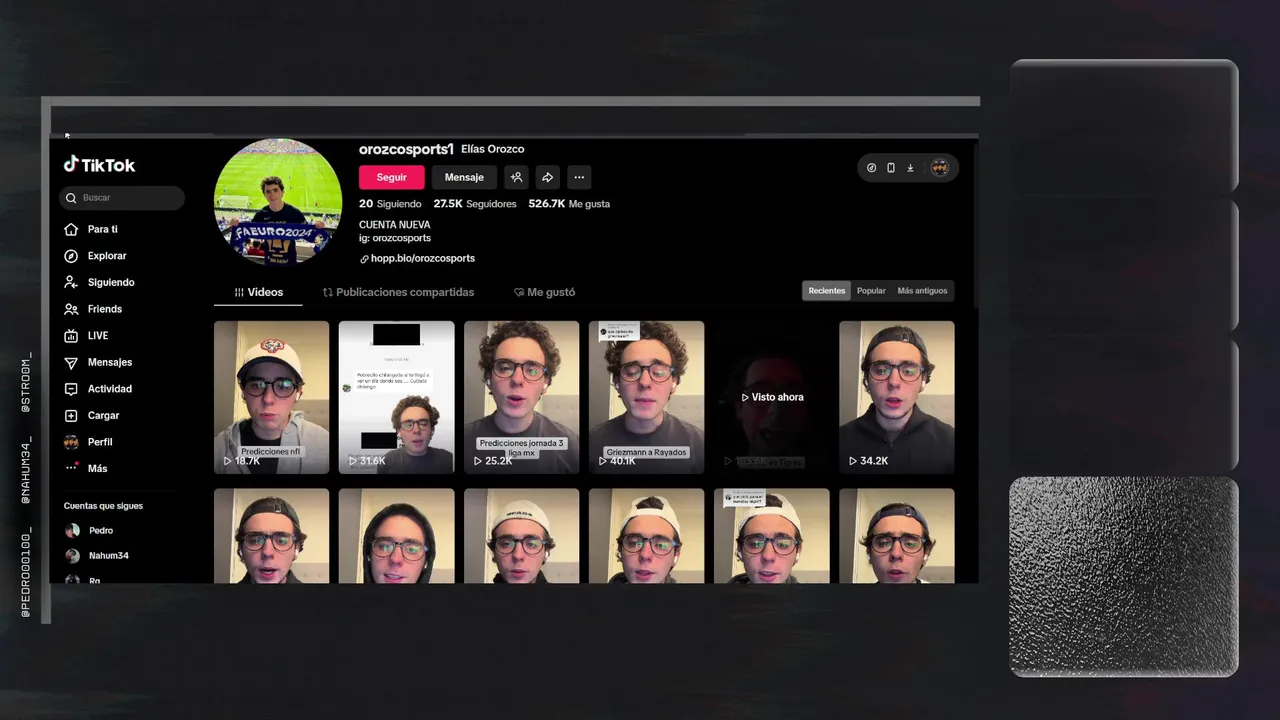
Task: Click the 526.7K Me gusta count
Action: (x=569, y=204)
